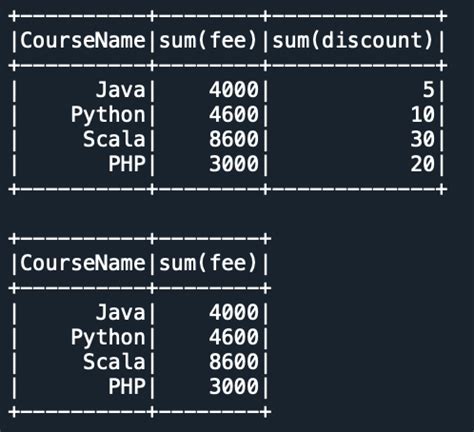Select Java in the second table

tap(121, 312)
